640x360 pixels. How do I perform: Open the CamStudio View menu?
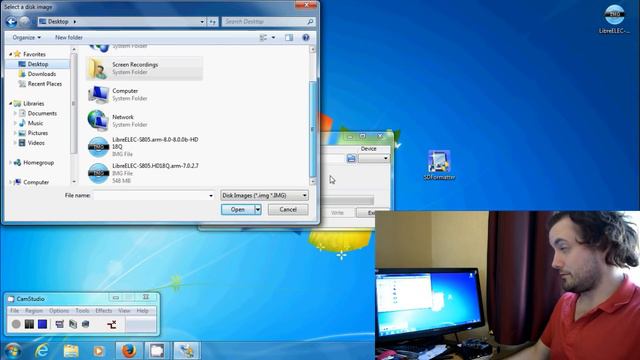(124, 311)
